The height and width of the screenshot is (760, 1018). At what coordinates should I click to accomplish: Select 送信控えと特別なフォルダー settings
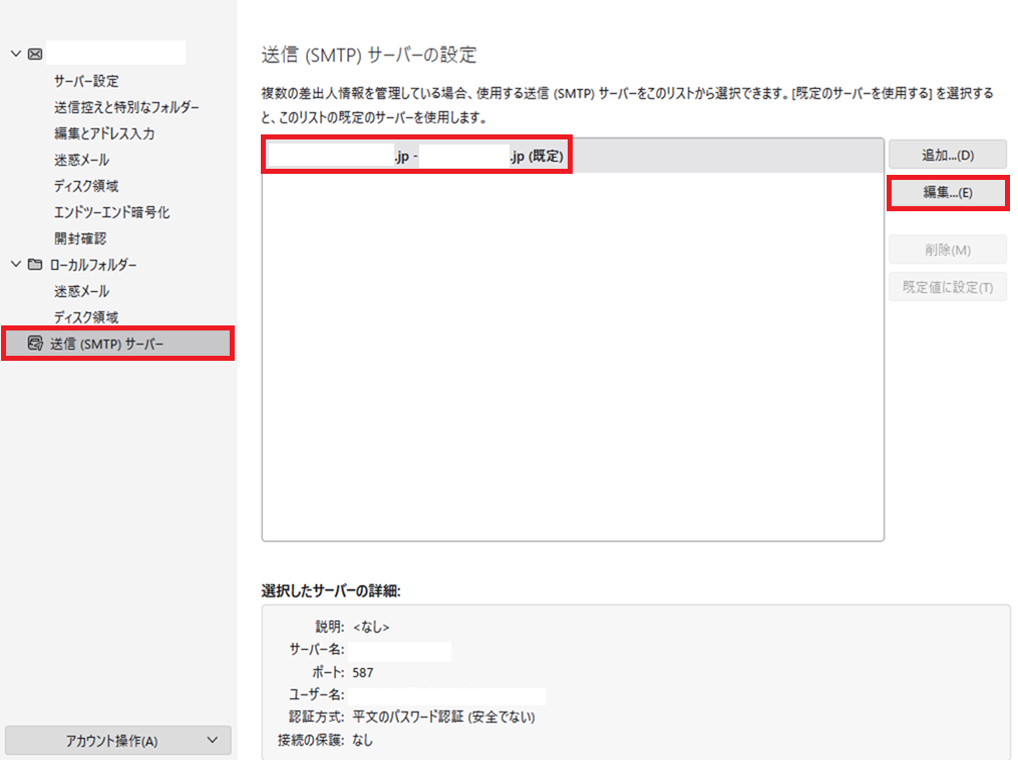pos(126,107)
